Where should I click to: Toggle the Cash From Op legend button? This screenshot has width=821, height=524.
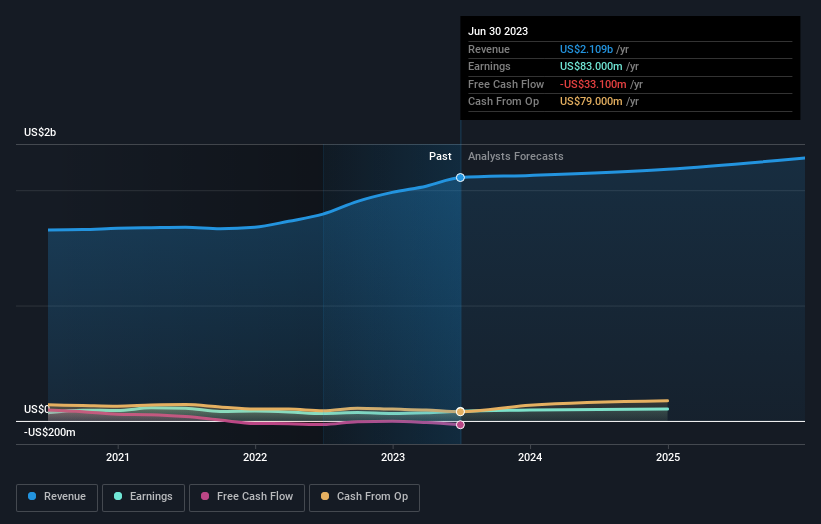coord(364,497)
